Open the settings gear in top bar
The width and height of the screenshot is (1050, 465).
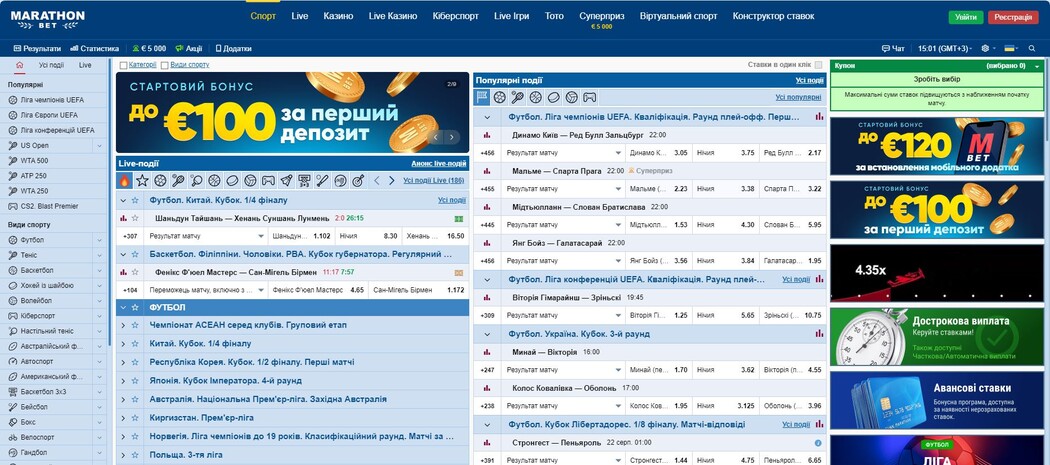tap(986, 48)
